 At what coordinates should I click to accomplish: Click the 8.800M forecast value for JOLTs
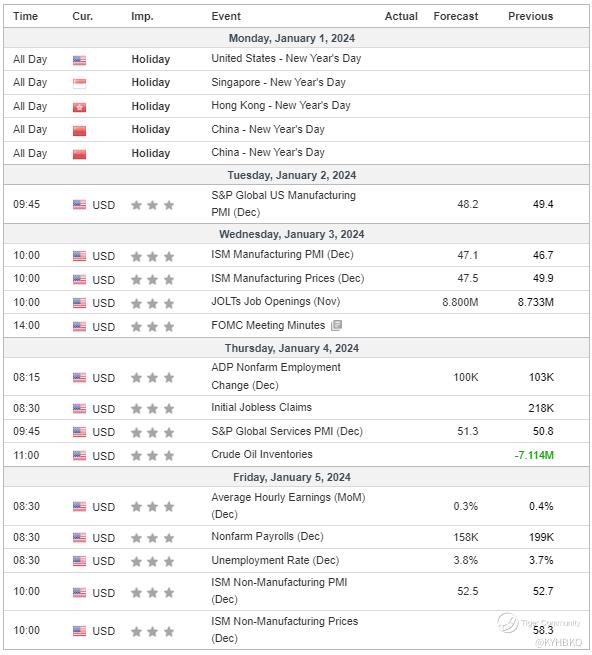point(460,302)
